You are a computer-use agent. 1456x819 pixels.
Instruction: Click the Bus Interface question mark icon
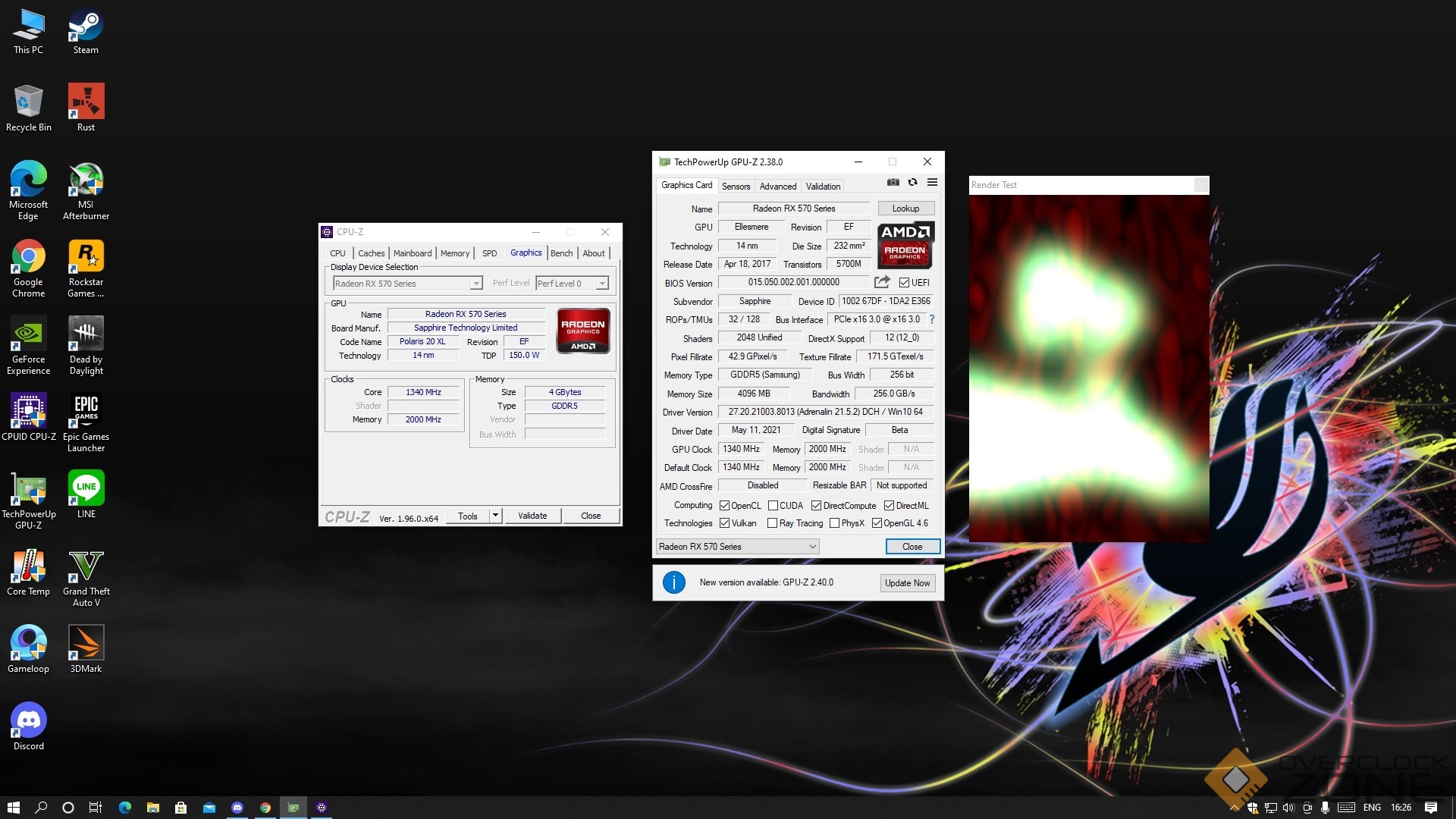click(932, 319)
